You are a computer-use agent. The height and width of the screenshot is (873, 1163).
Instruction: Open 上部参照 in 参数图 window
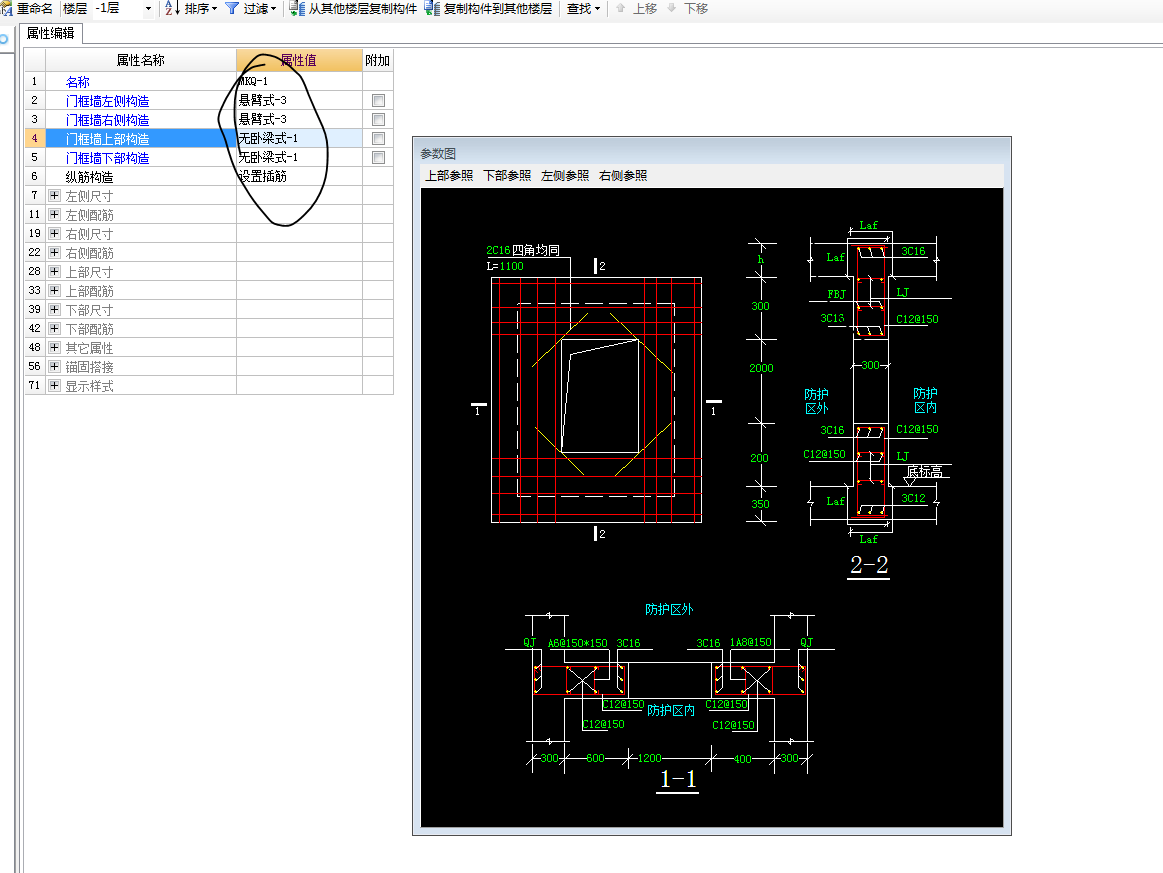(x=449, y=176)
